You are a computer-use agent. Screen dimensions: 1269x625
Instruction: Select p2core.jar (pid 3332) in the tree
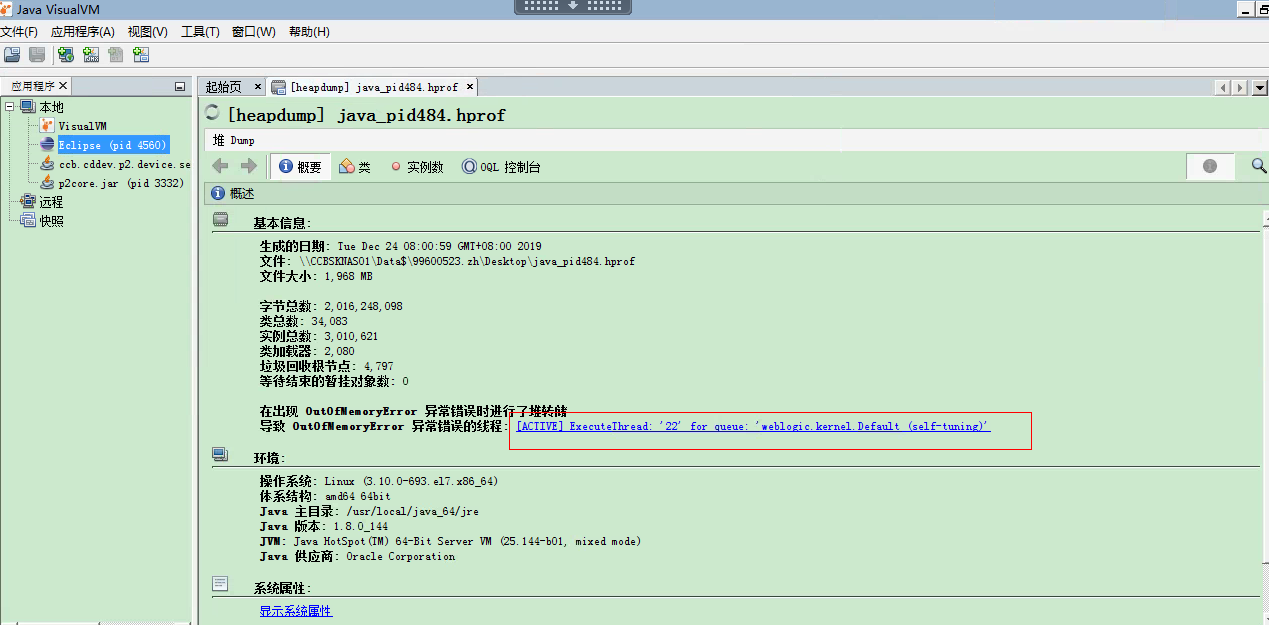click(x=121, y=183)
